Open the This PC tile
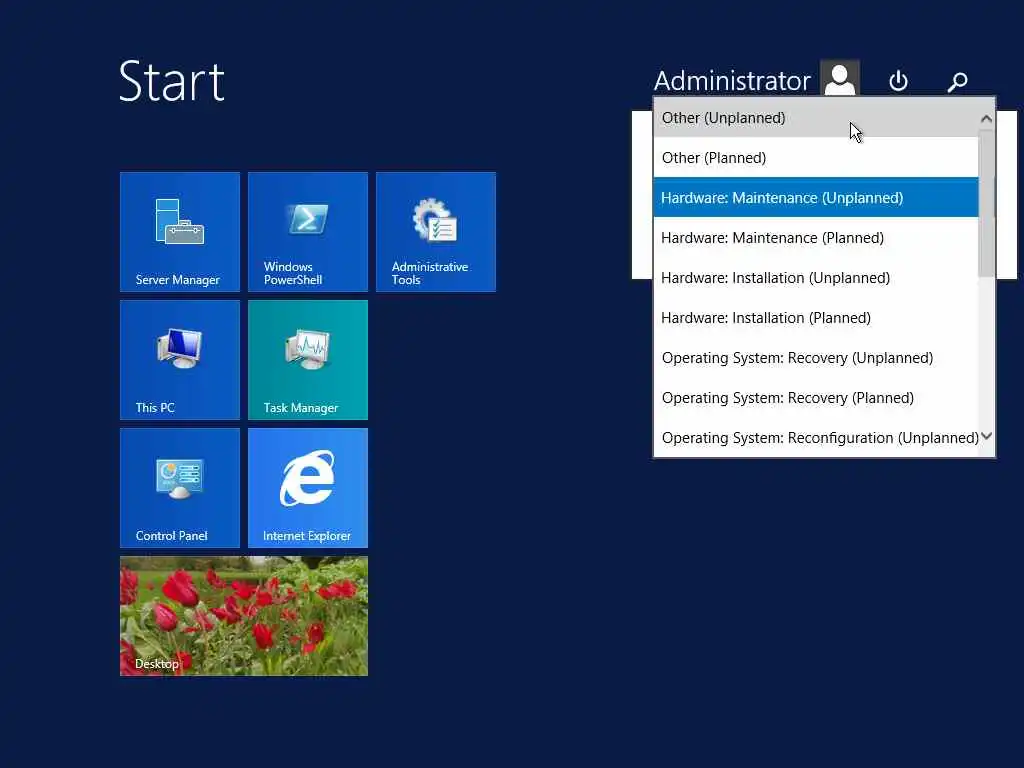 tap(180, 360)
